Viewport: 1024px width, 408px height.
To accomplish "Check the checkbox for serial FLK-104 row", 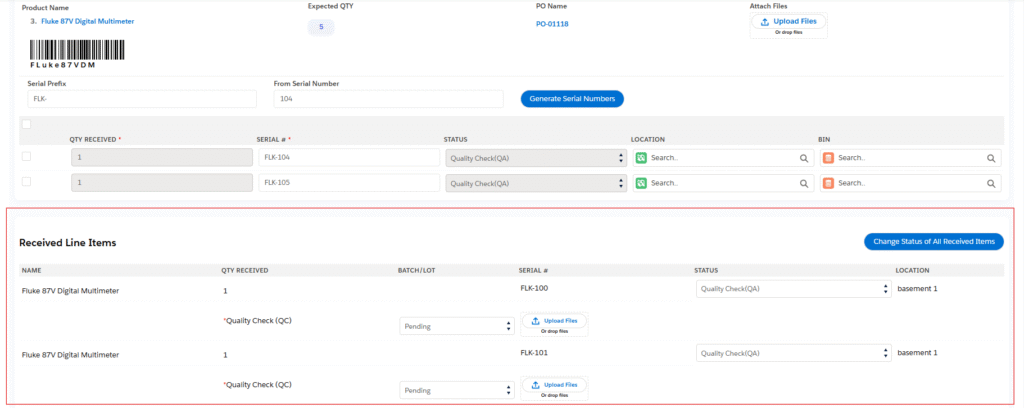I will click(x=26, y=157).
